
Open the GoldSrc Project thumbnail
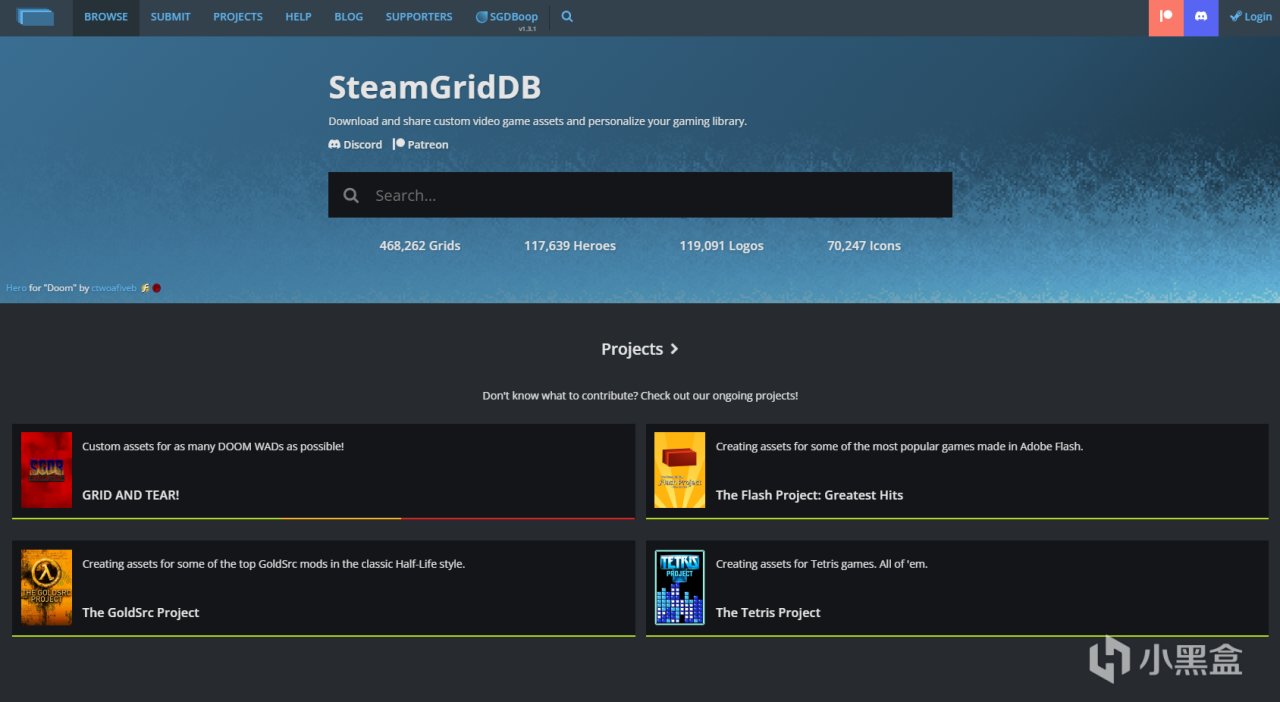46,587
